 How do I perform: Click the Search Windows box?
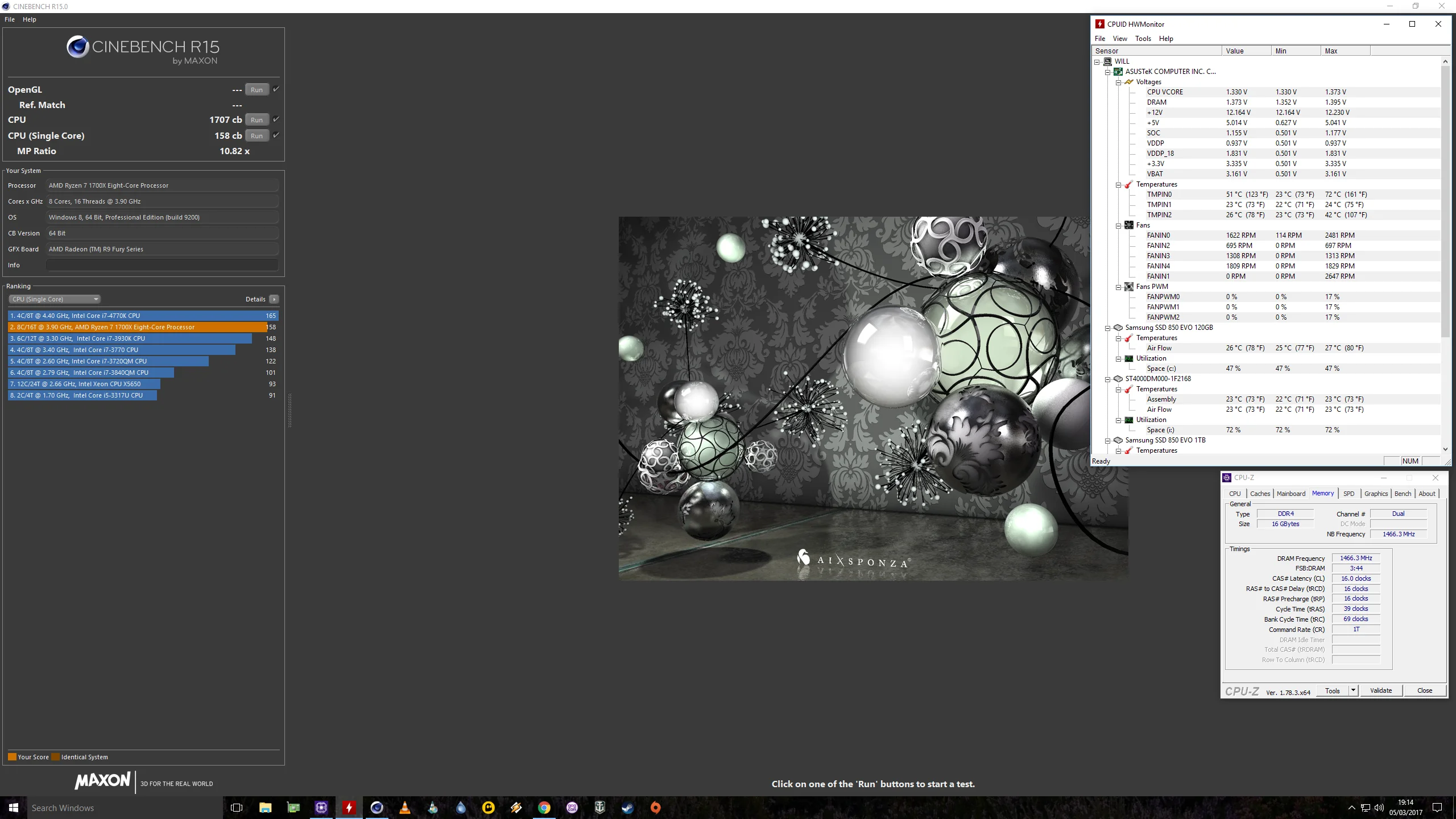(x=125, y=808)
